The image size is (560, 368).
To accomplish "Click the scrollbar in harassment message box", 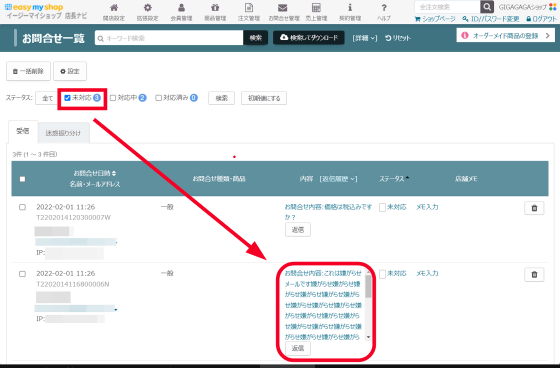I will pos(368,286).
